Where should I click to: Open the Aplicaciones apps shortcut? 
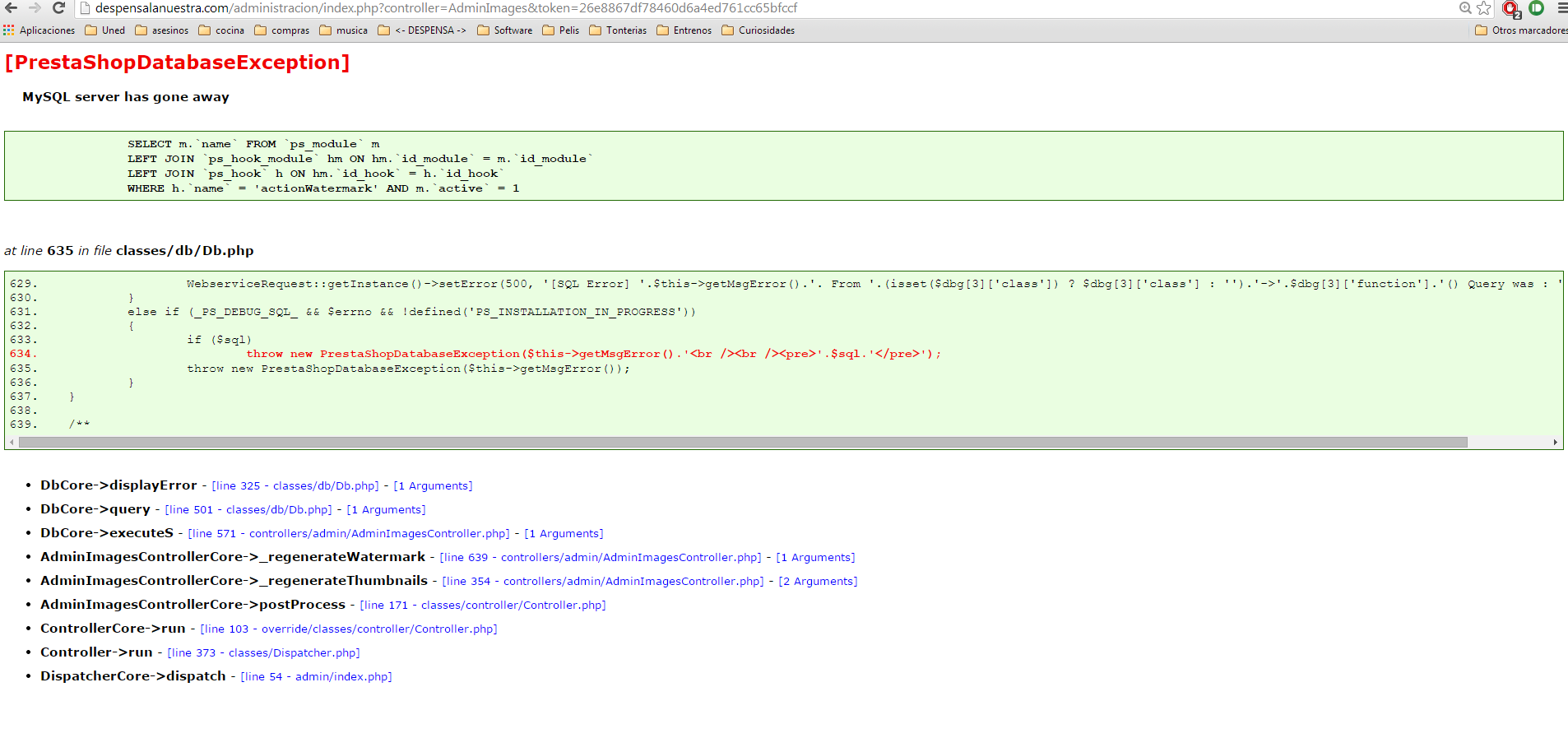39,30
